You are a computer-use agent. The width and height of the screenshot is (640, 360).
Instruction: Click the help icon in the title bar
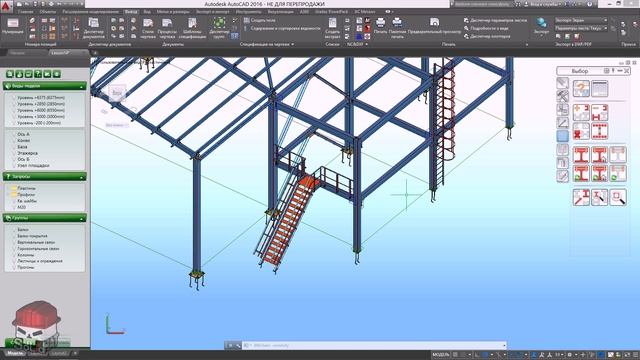point(589,4)
